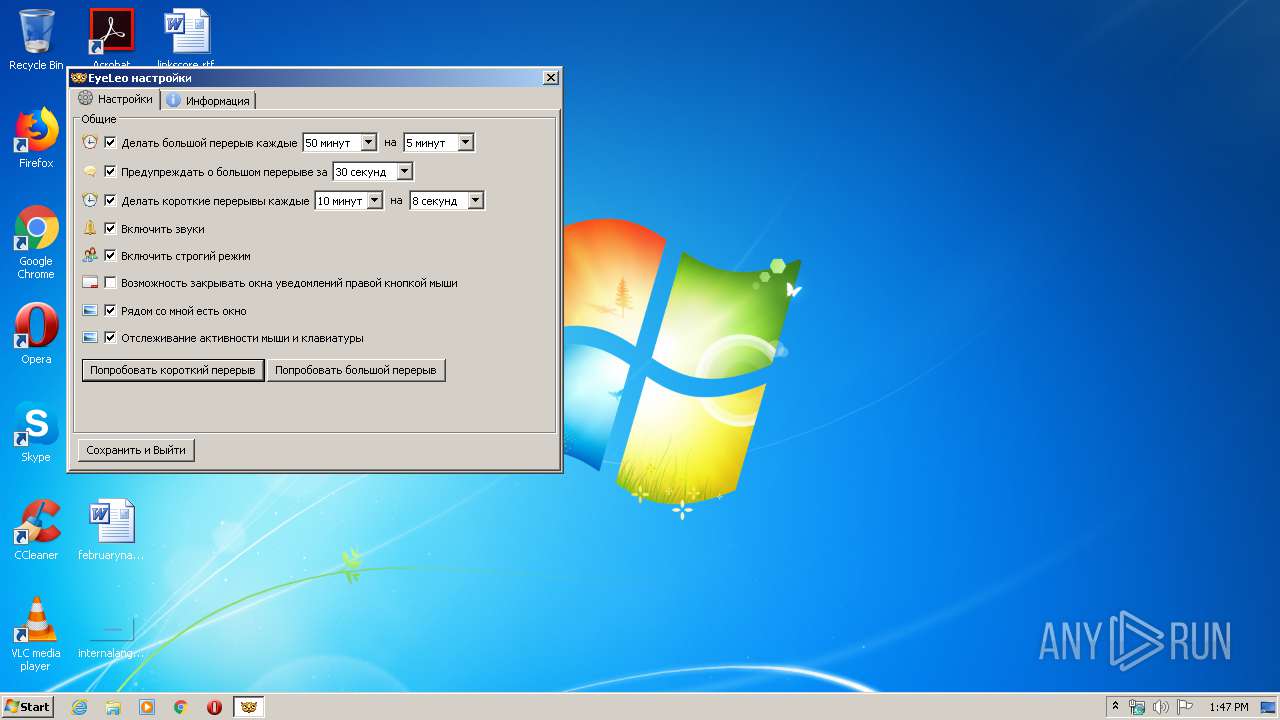
Task: Click the clock icon beside the big break option
Action: (x=90, y=143)
